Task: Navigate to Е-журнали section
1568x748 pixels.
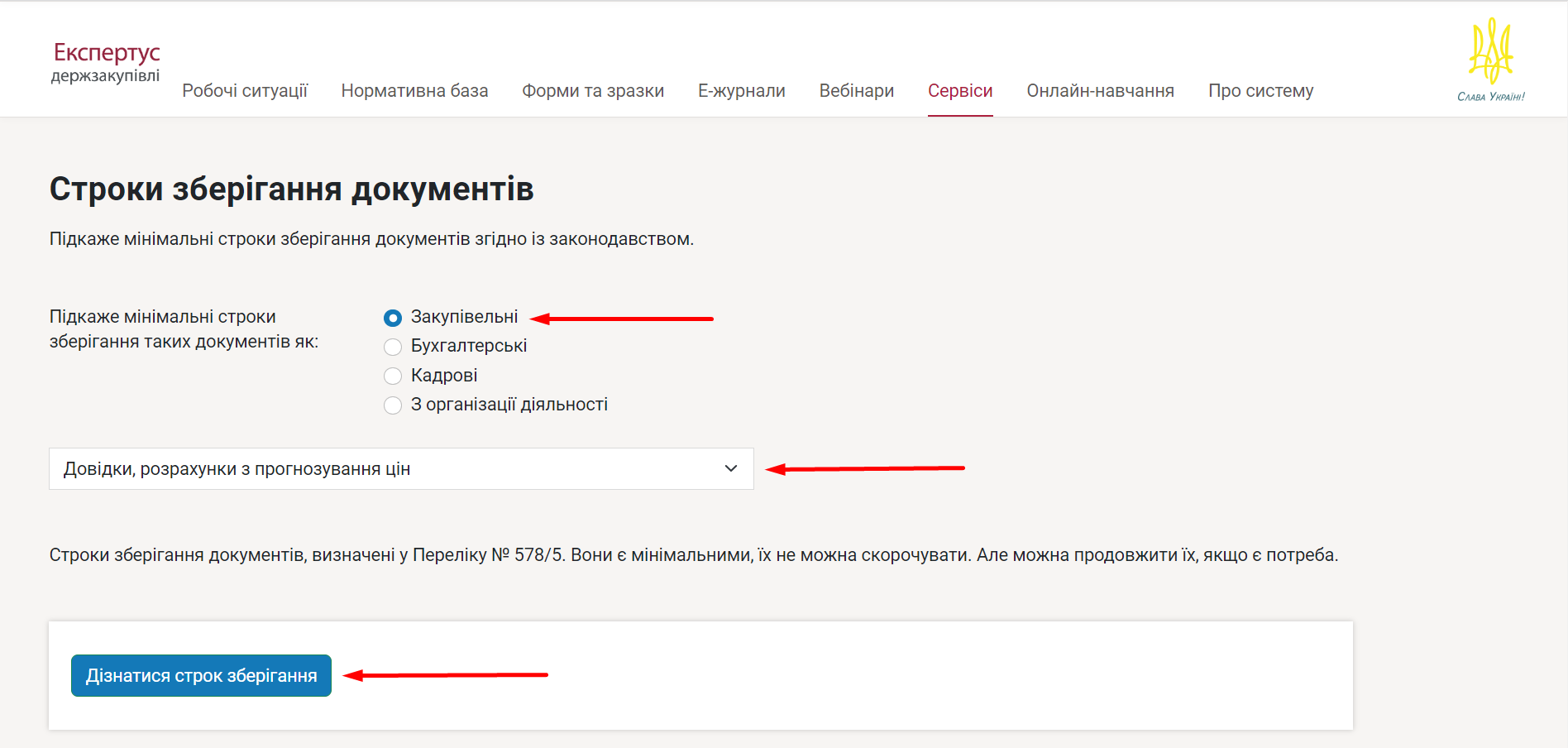Action: [741, 91]
